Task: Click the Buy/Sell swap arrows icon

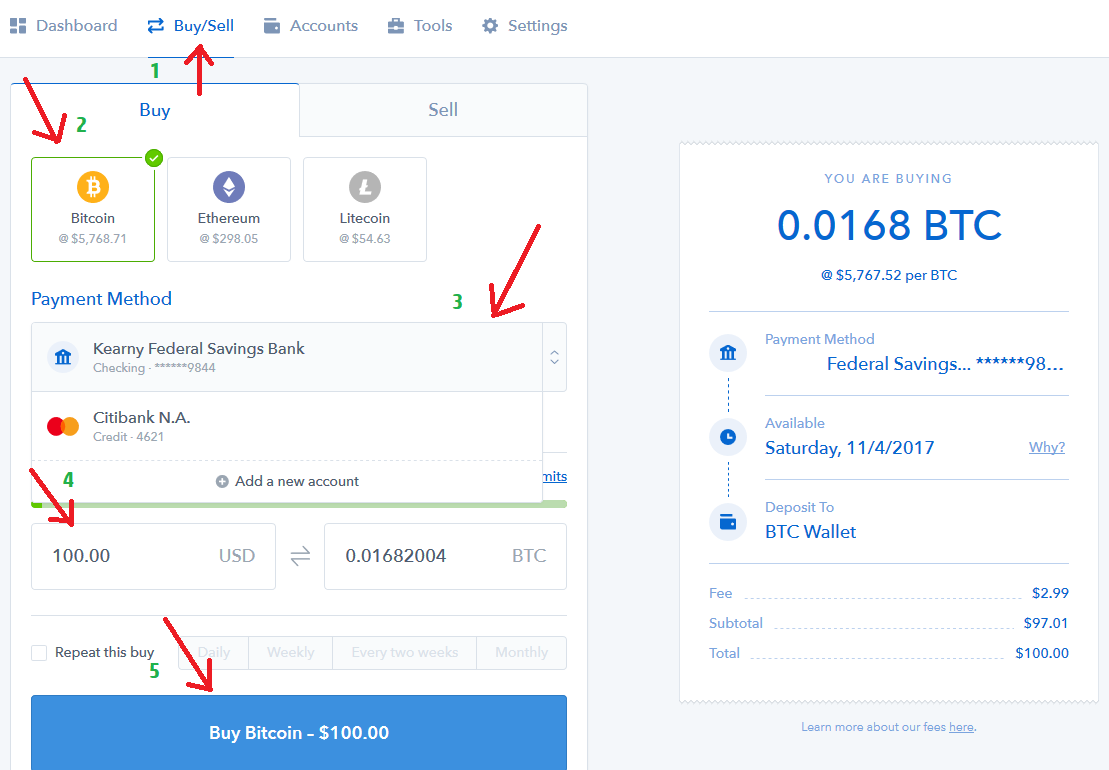Action: pos(156,26)
